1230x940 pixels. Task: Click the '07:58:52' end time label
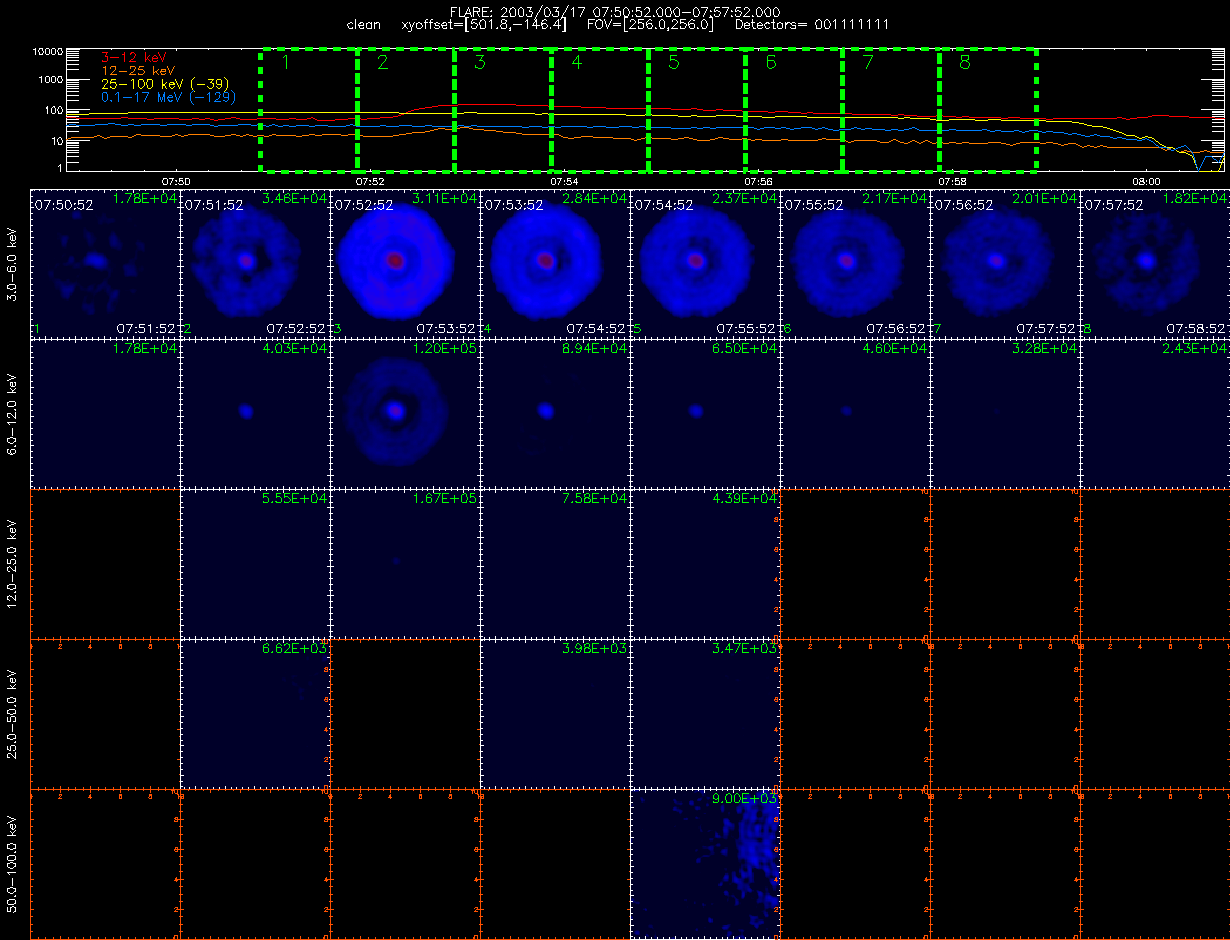pyautogui.click(x=1196, y=328)
